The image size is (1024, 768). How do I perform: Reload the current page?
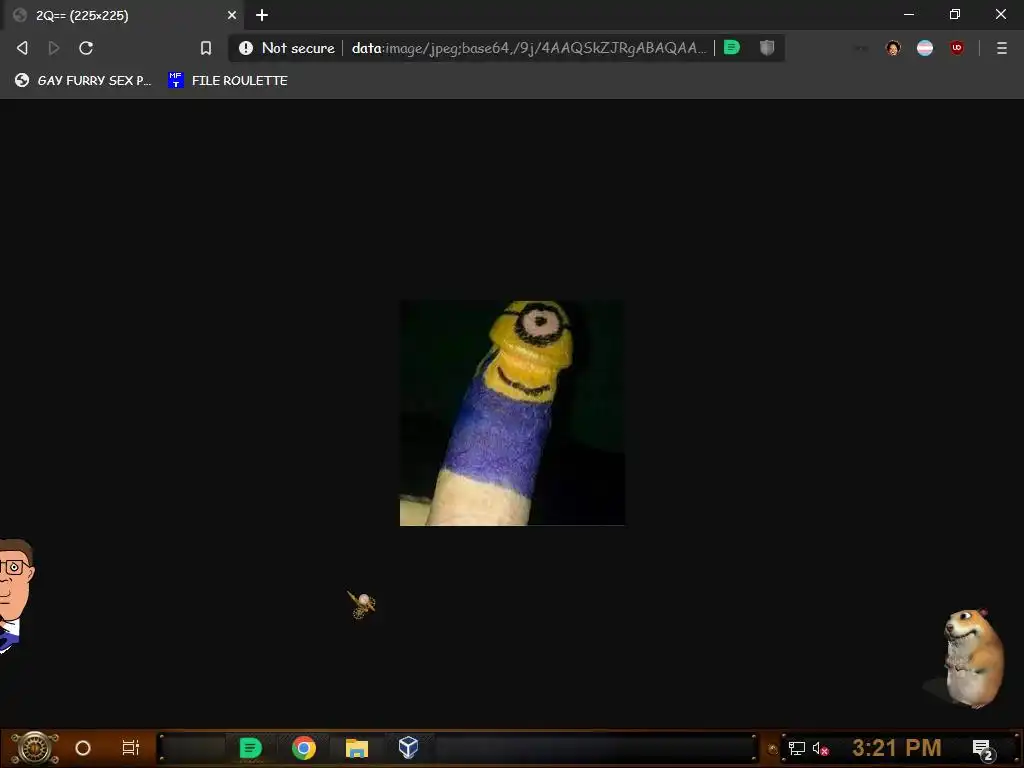[x=86, y=48]
